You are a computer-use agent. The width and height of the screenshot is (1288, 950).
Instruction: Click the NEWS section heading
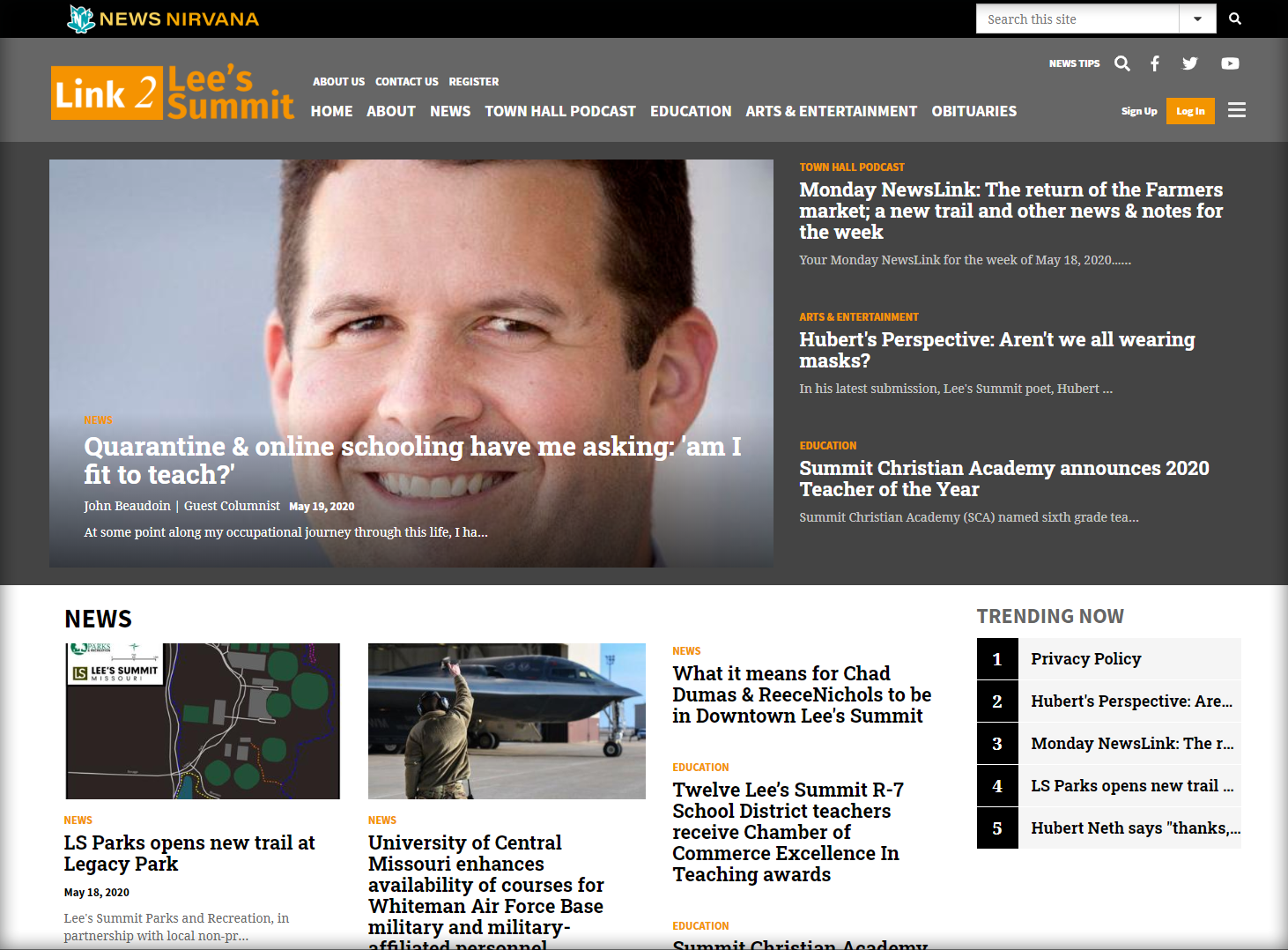[98, 619]
